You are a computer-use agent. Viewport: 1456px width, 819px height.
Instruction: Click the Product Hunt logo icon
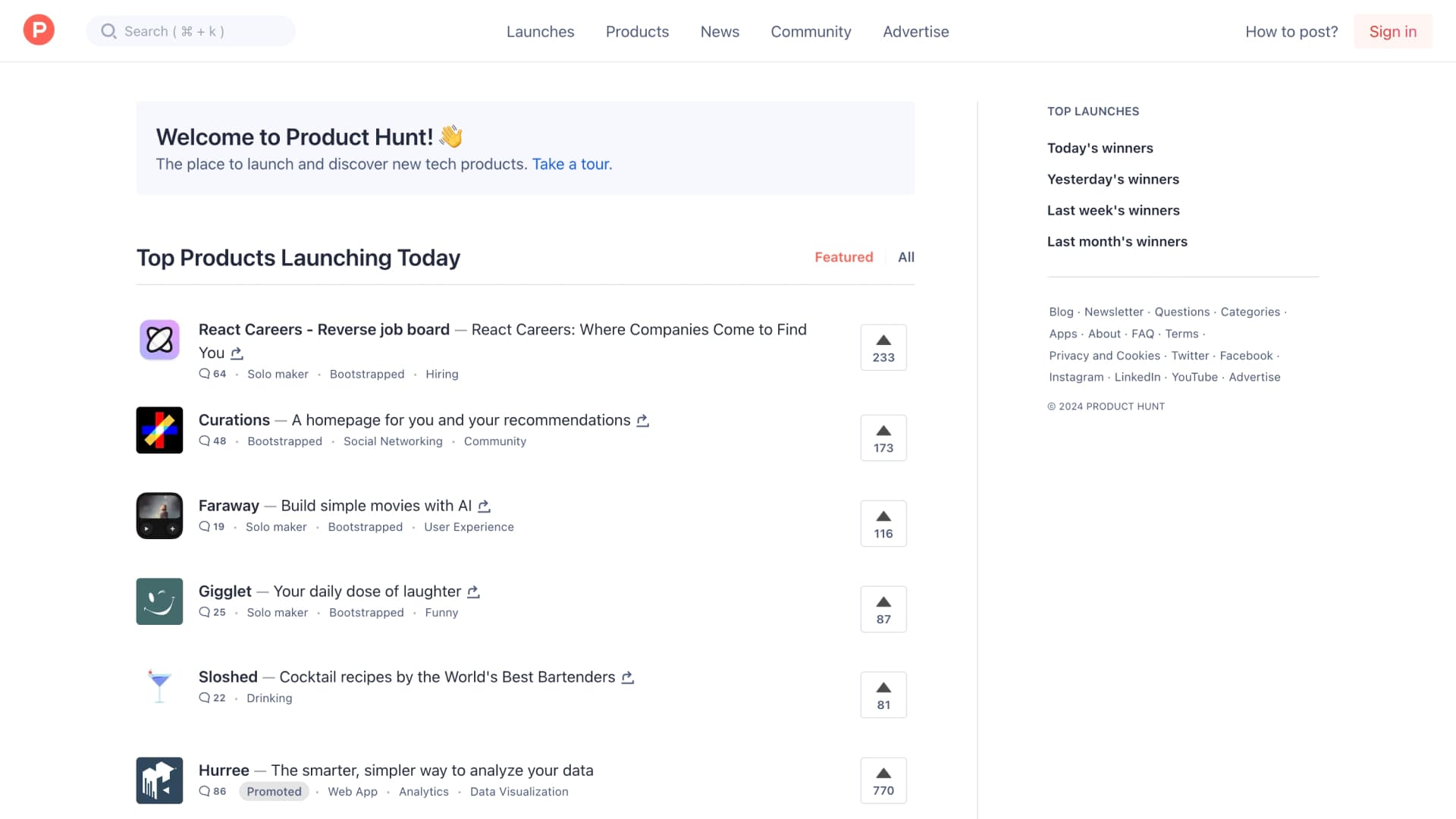coord(39,30)
